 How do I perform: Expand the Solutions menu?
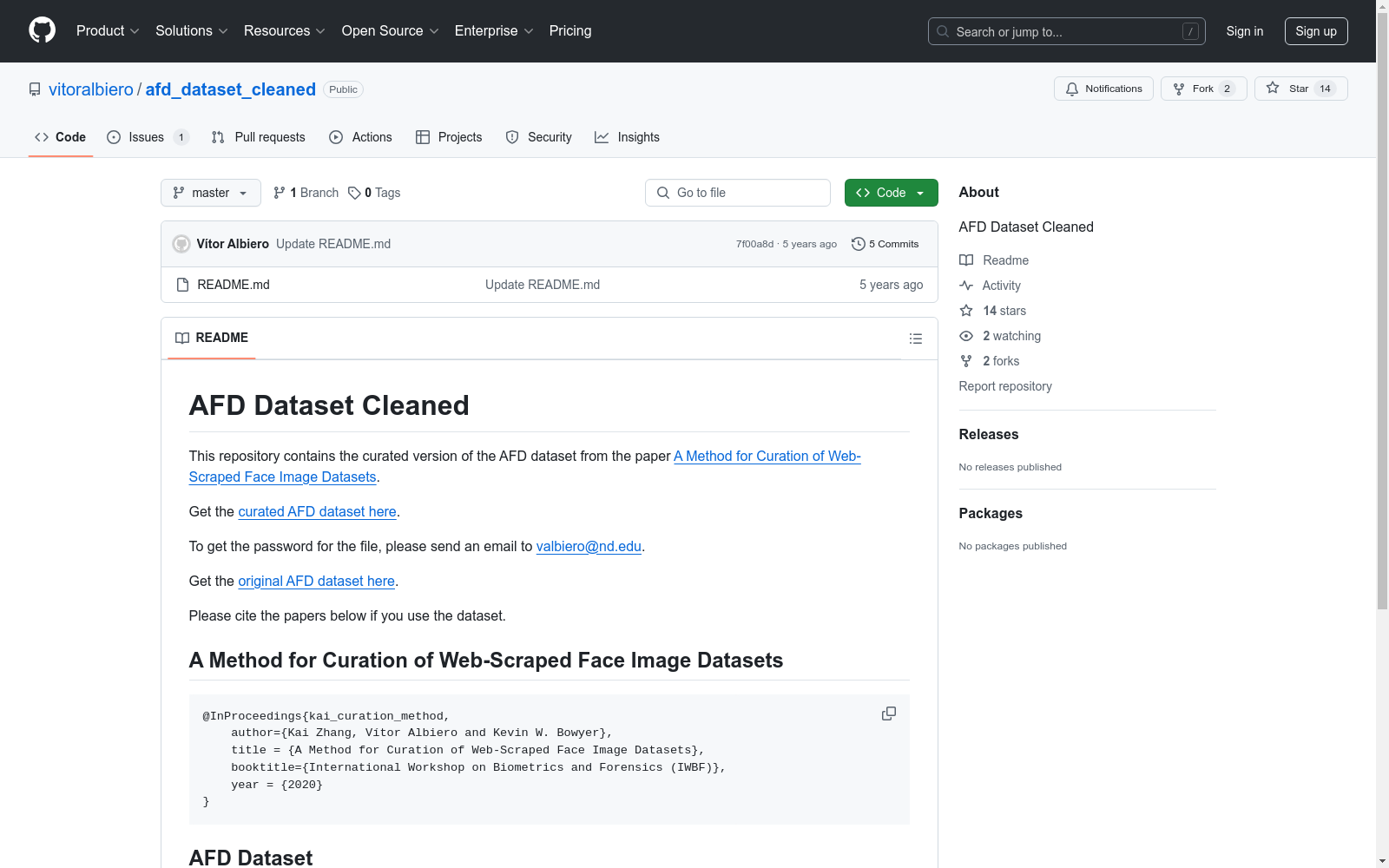[192, 31]
